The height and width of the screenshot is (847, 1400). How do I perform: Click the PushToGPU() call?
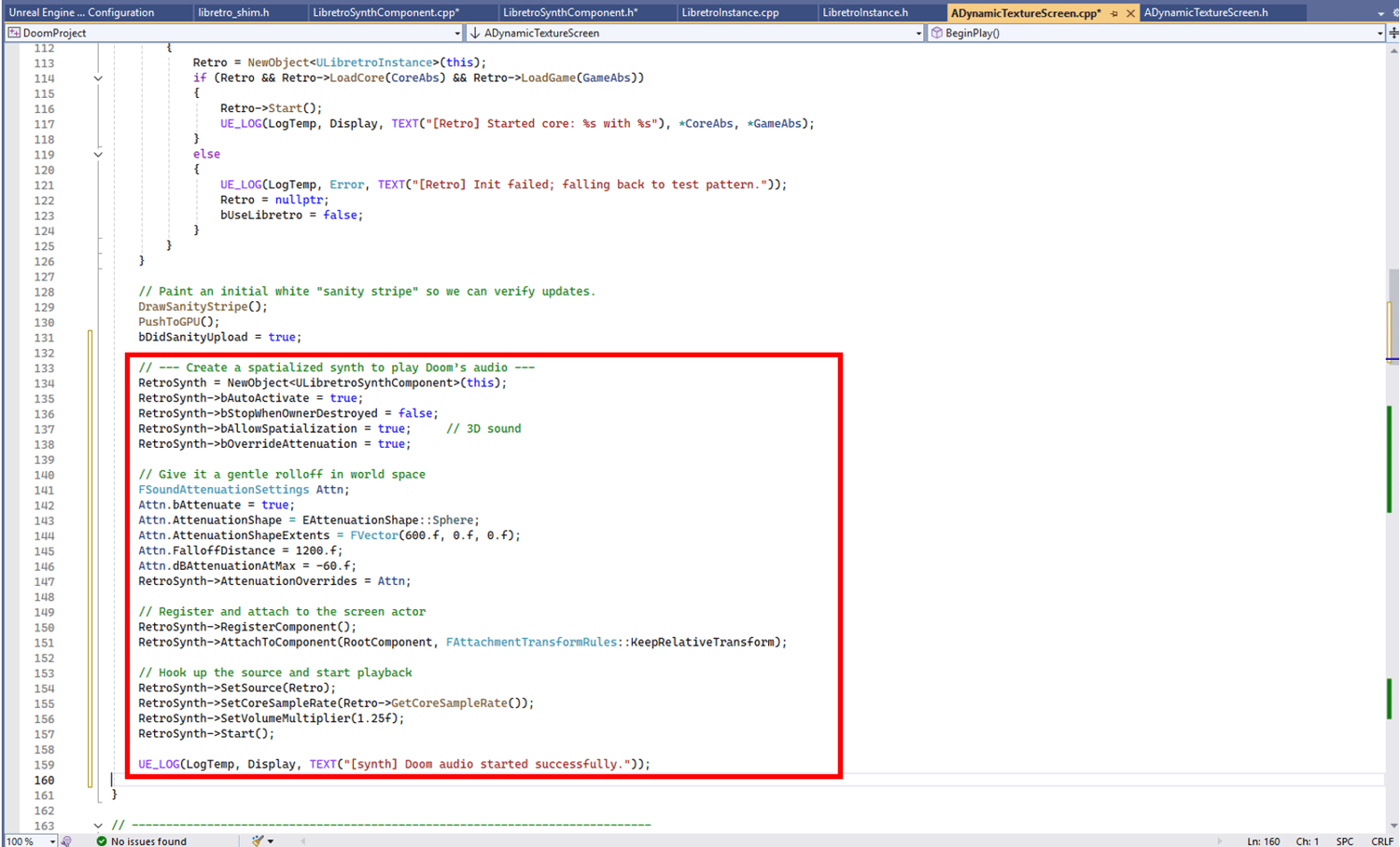point(179,322)
